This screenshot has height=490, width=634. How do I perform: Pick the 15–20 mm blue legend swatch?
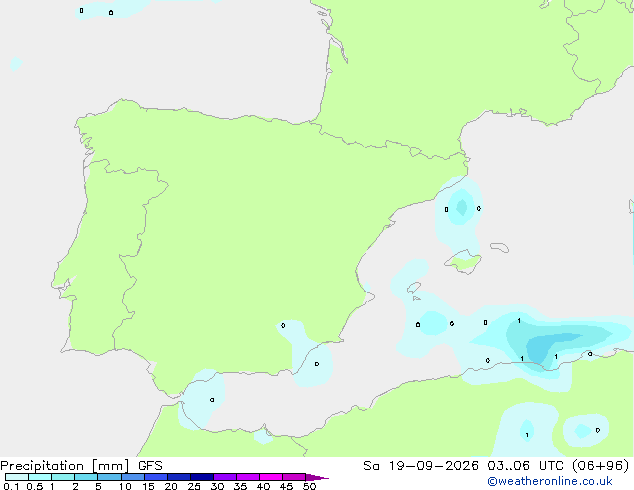click(x=156, y=477)
